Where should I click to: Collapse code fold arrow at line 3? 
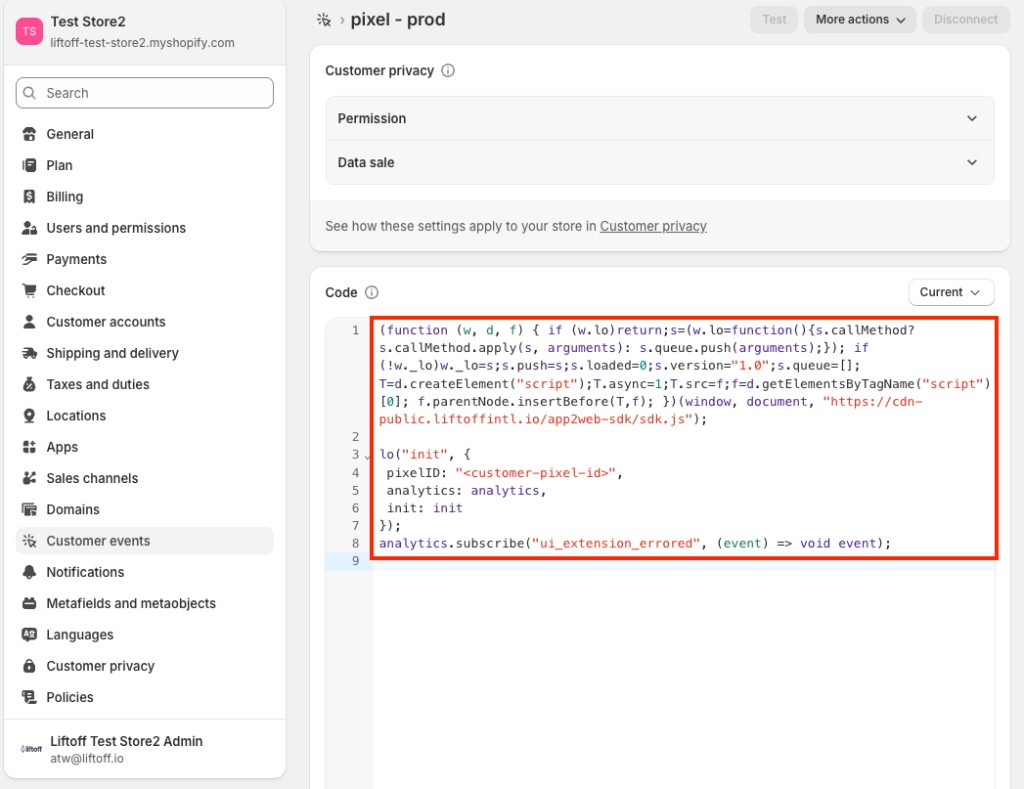pyautogui.click(x=367, y=457)
